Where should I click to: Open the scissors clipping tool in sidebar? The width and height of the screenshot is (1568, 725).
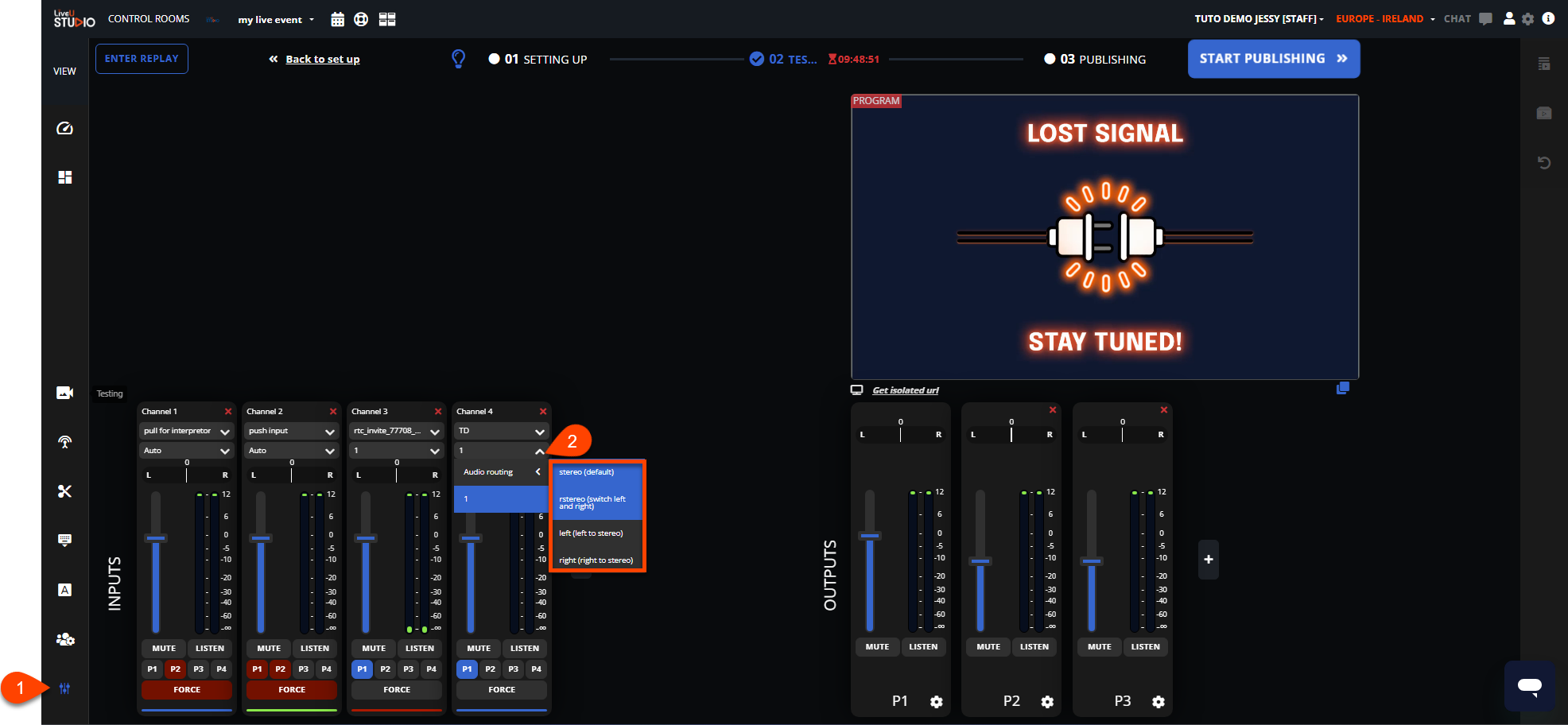coord(65,491)
